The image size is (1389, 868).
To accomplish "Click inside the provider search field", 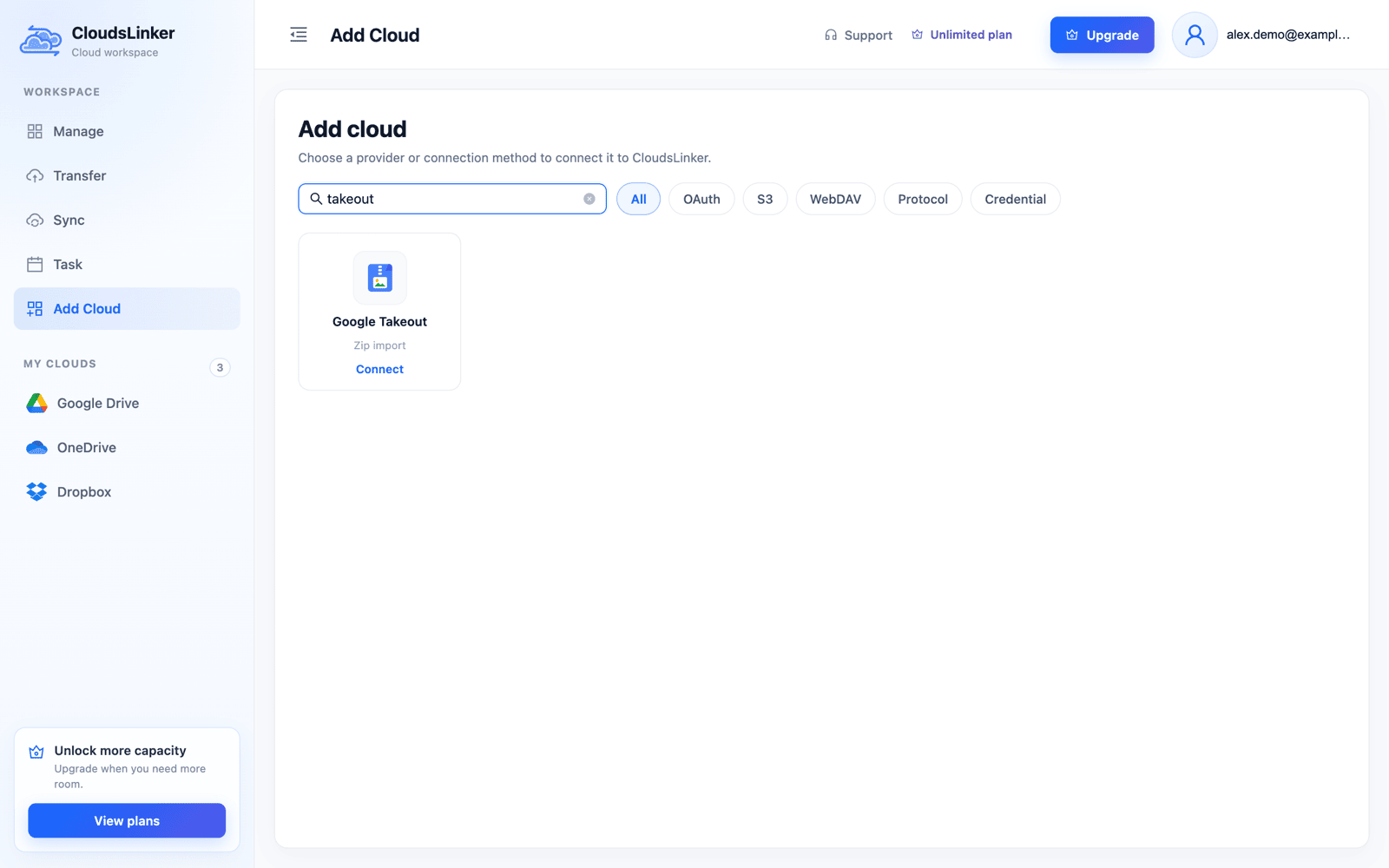I will pyautogui.click(x=452, y=199).
